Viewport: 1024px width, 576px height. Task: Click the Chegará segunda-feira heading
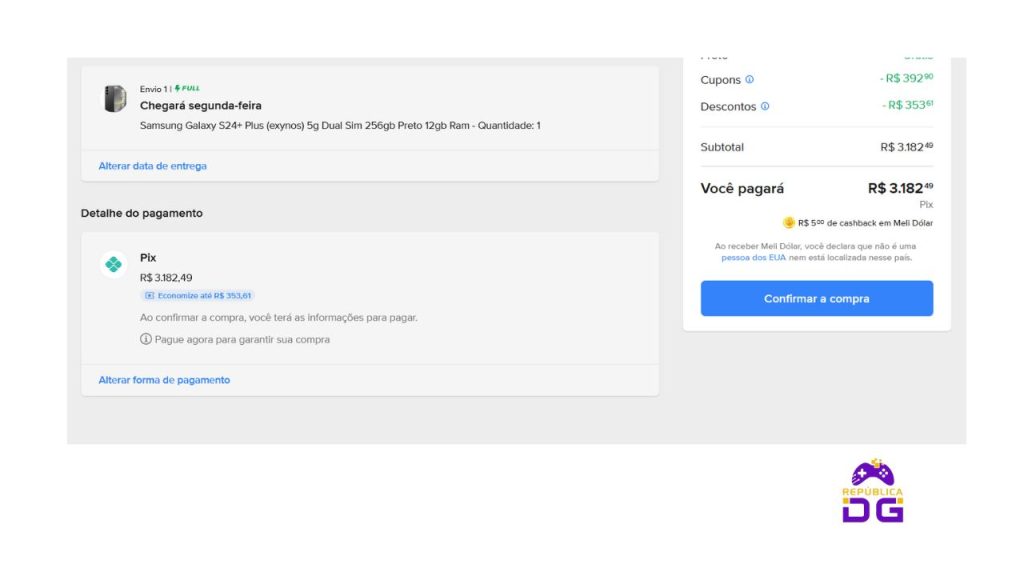(200, 106)
